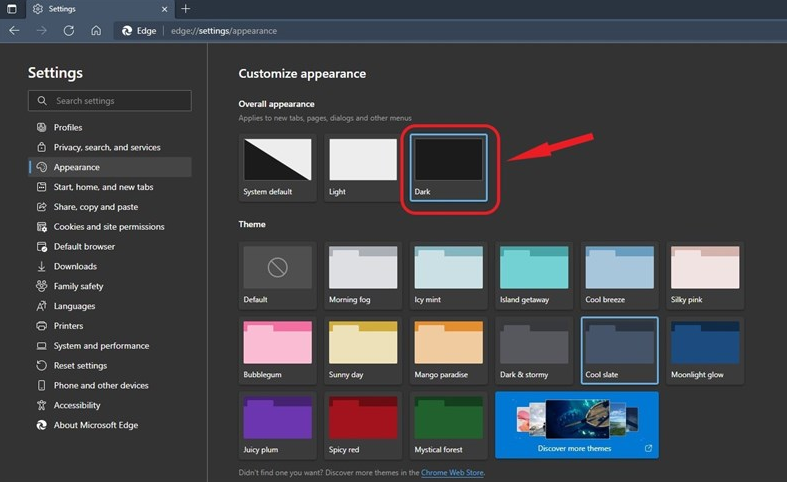Open Privacy, search, and services
The height and width of the screenshot is (485, 787).
(110, 147)
